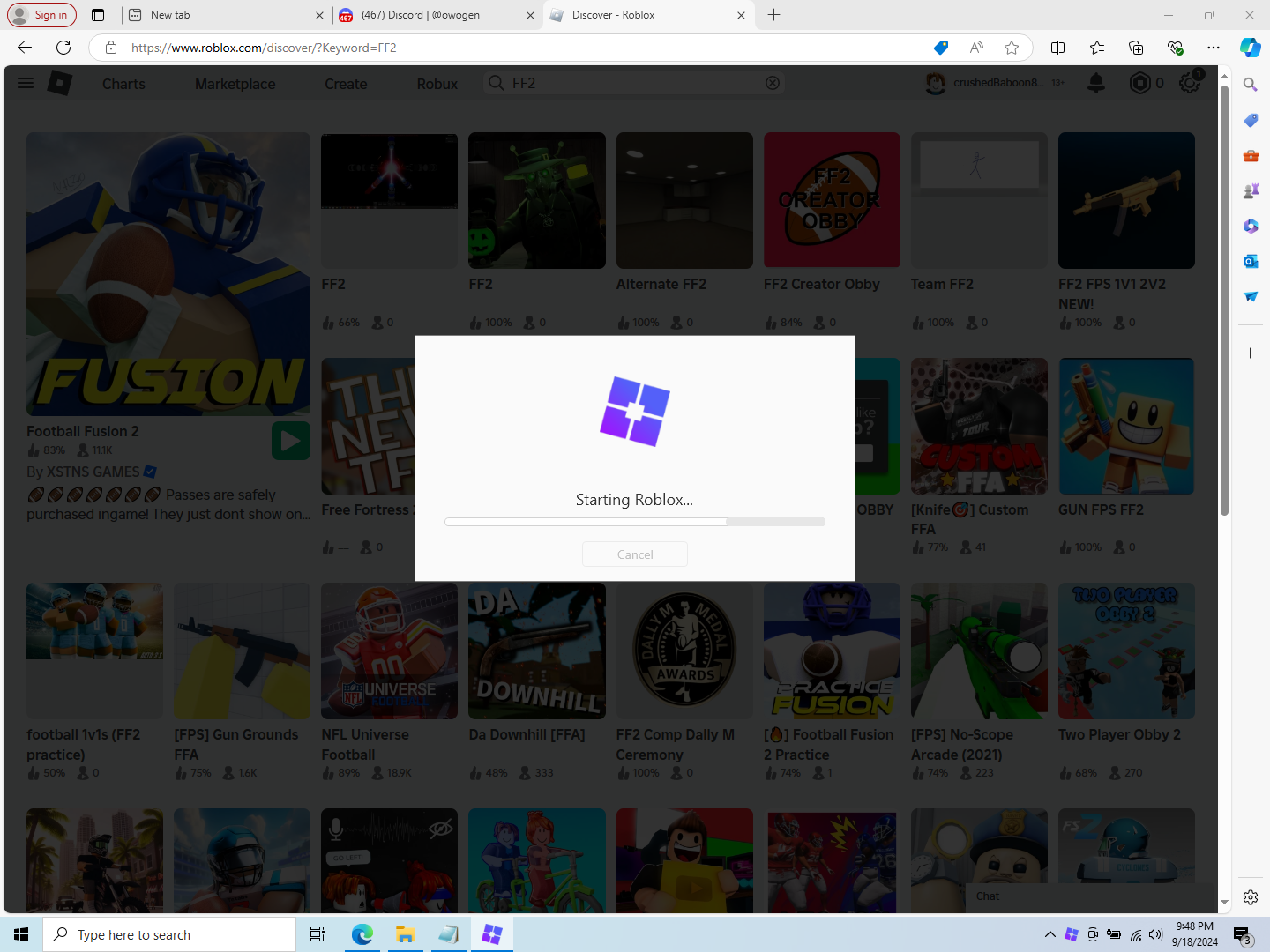Open Football Fusion 2 title link
The width and height of the screenshot is (1270, 952).
pos(83,431)
